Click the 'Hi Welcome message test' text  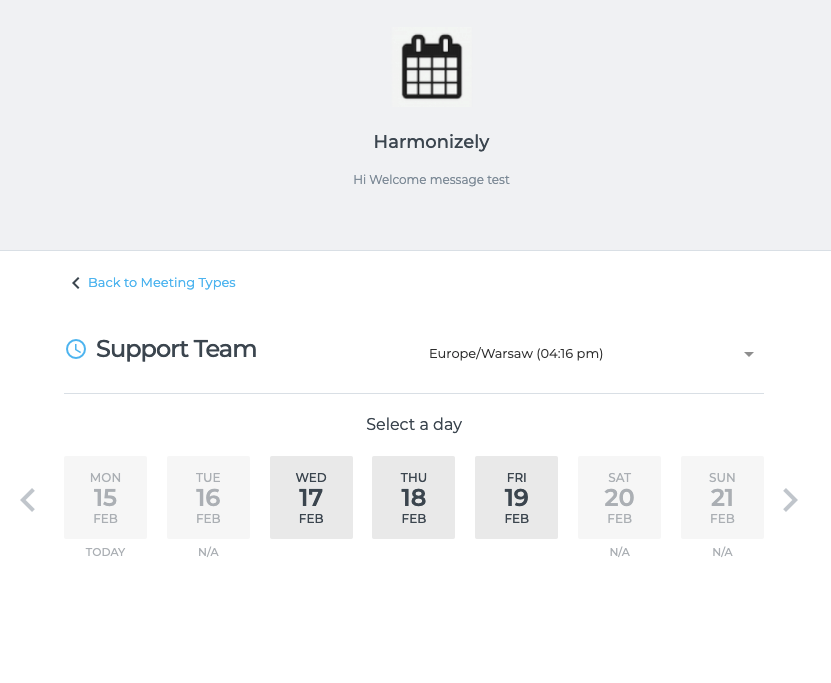pos(431,180)
